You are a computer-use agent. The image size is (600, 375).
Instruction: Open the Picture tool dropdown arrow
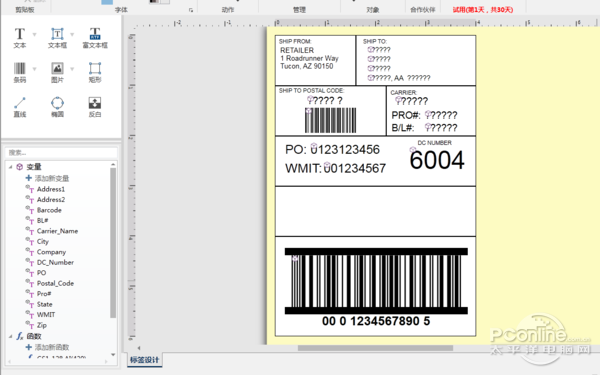72,69
